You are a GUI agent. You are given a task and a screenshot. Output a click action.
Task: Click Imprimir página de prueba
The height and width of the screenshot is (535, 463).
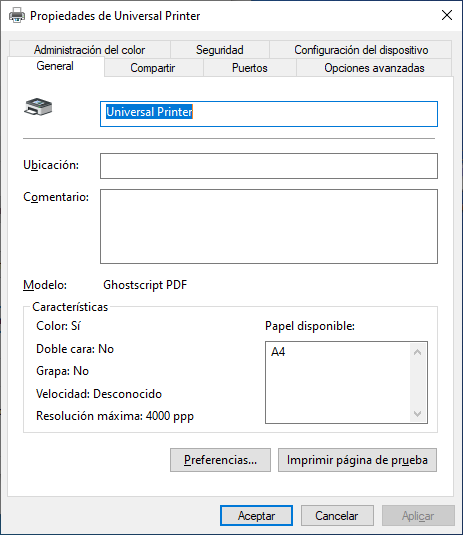[x=357, y=460]
